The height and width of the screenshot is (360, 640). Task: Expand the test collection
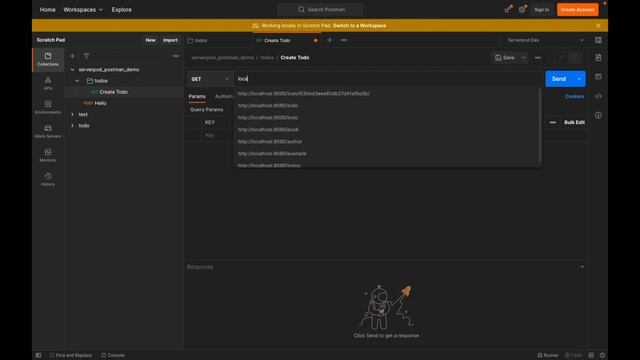72,114
